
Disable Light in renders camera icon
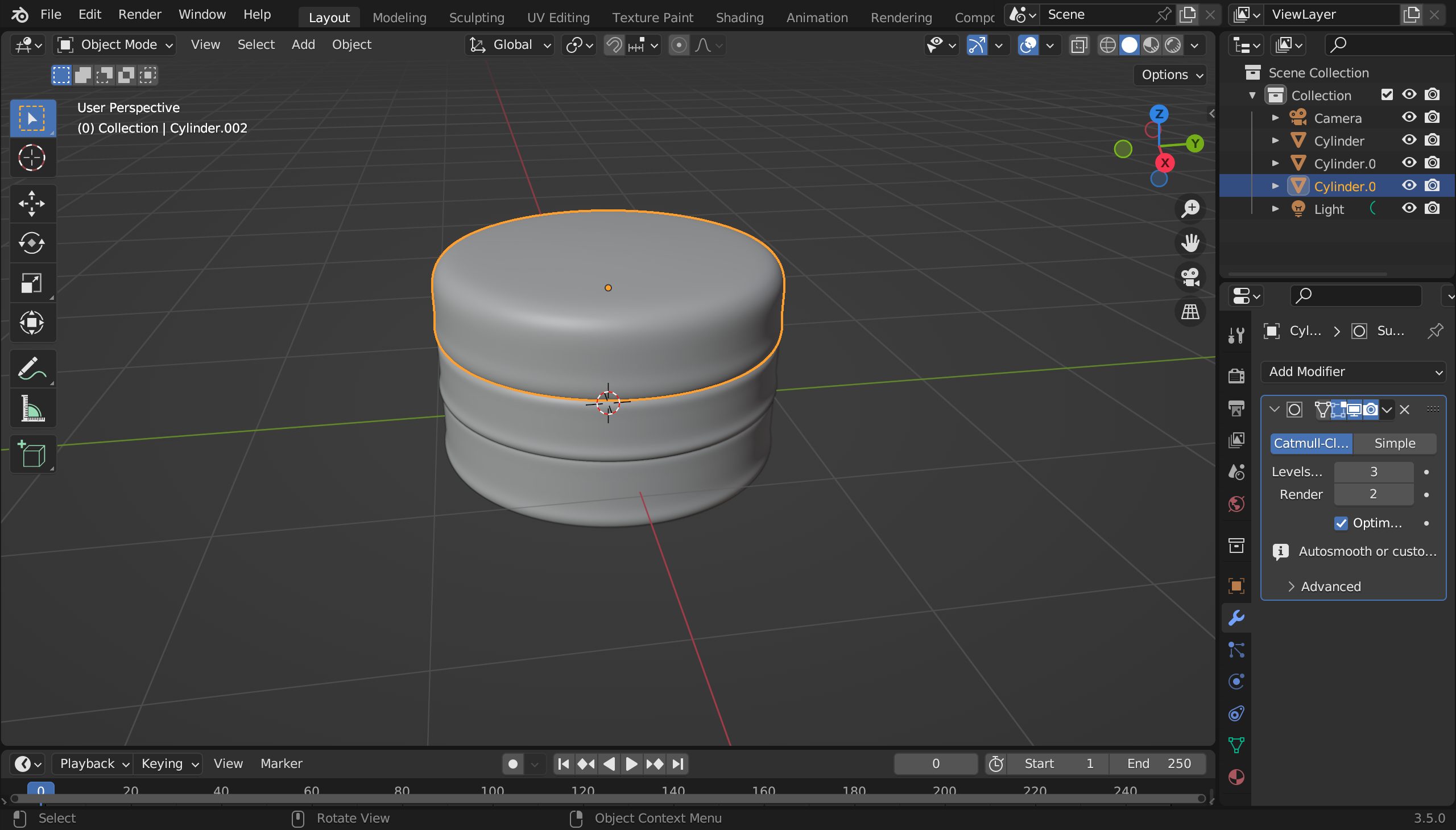click(1432, 209)
